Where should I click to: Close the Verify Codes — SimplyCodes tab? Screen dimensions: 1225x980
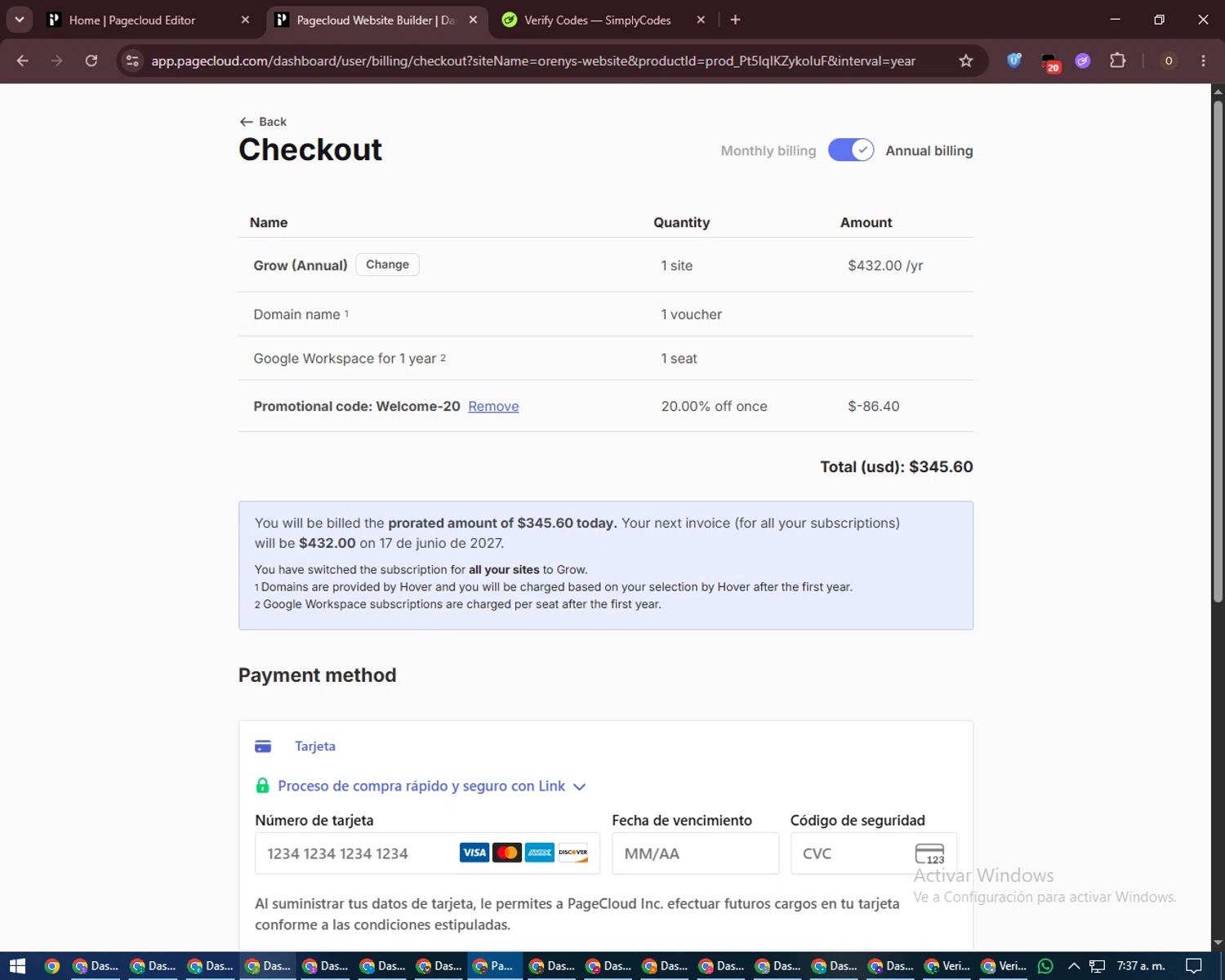(701, 20)
